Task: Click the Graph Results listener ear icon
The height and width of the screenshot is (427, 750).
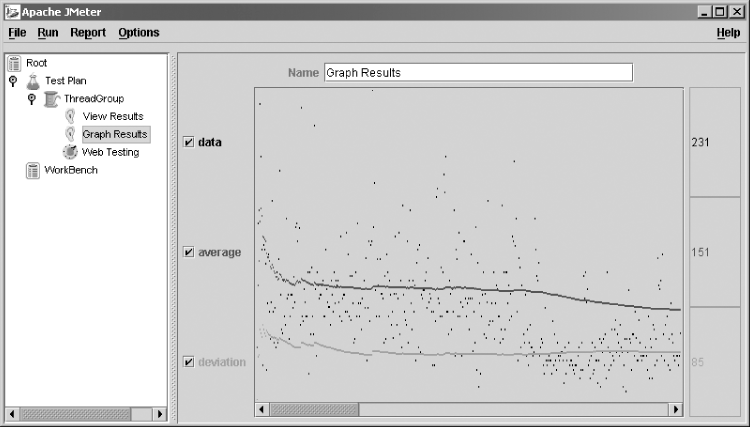Action: point(70,134)
